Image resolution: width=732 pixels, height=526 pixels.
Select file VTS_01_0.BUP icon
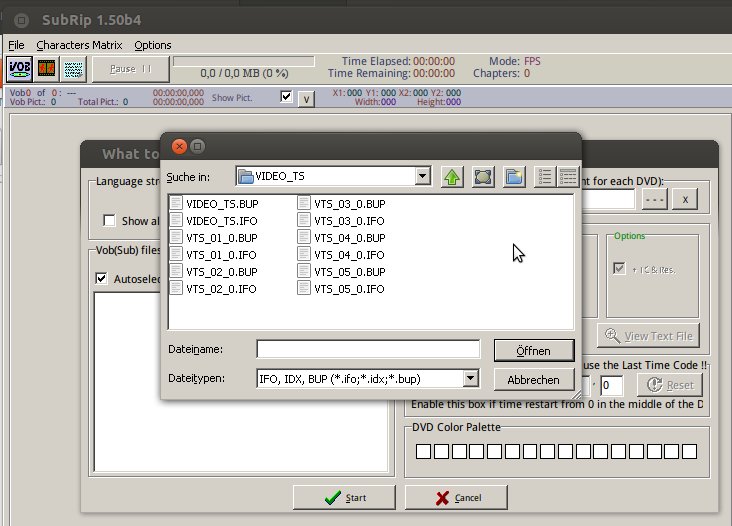(176, 237)
